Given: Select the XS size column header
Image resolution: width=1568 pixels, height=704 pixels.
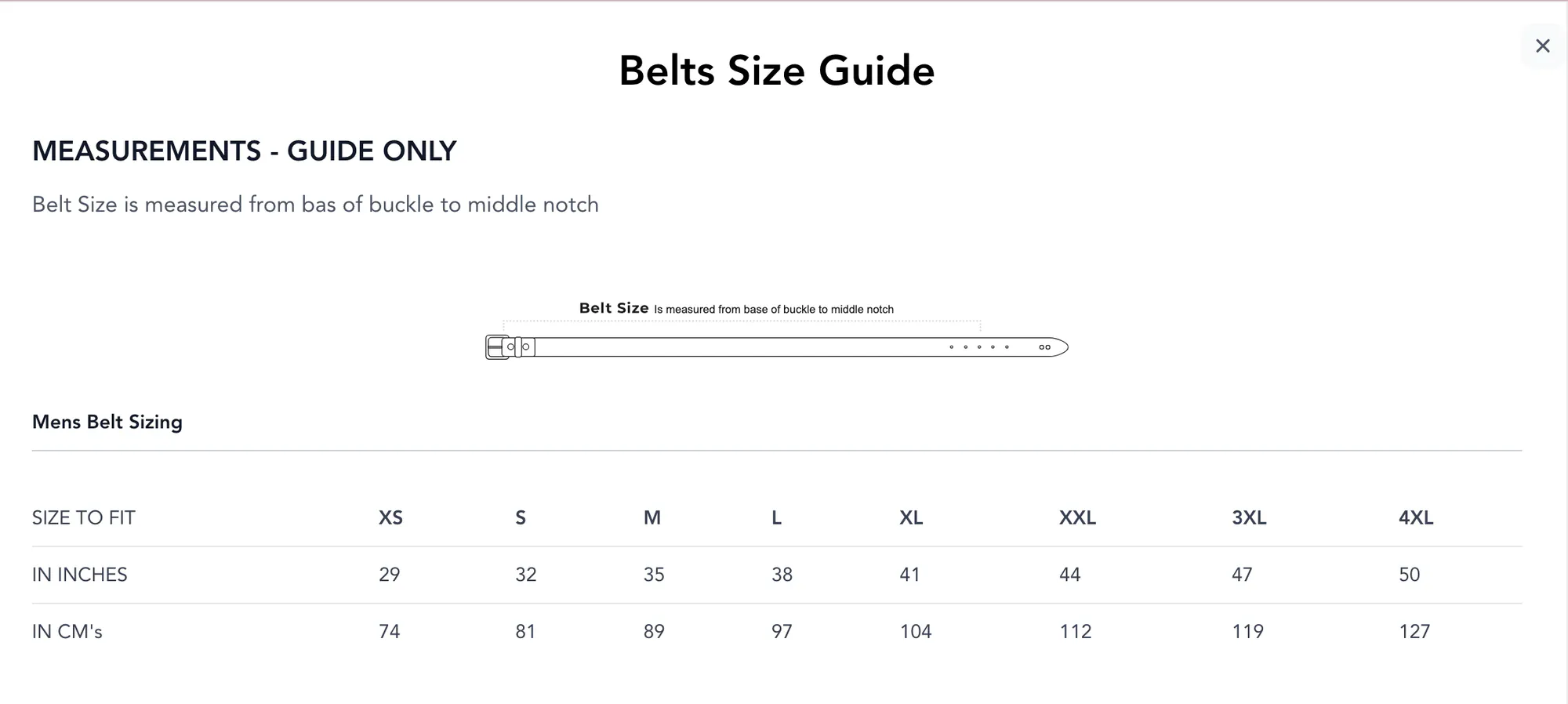Looking at the screenshot, I should [390, 517].
